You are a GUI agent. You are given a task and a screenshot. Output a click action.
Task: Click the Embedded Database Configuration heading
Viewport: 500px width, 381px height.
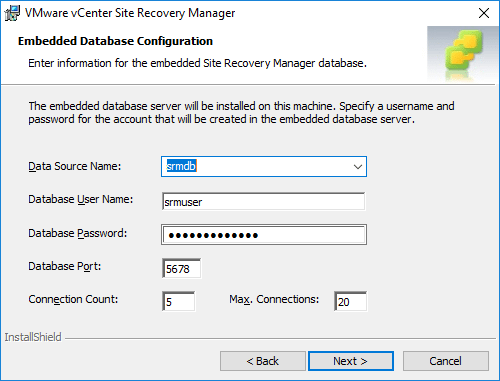coord(115,41)
